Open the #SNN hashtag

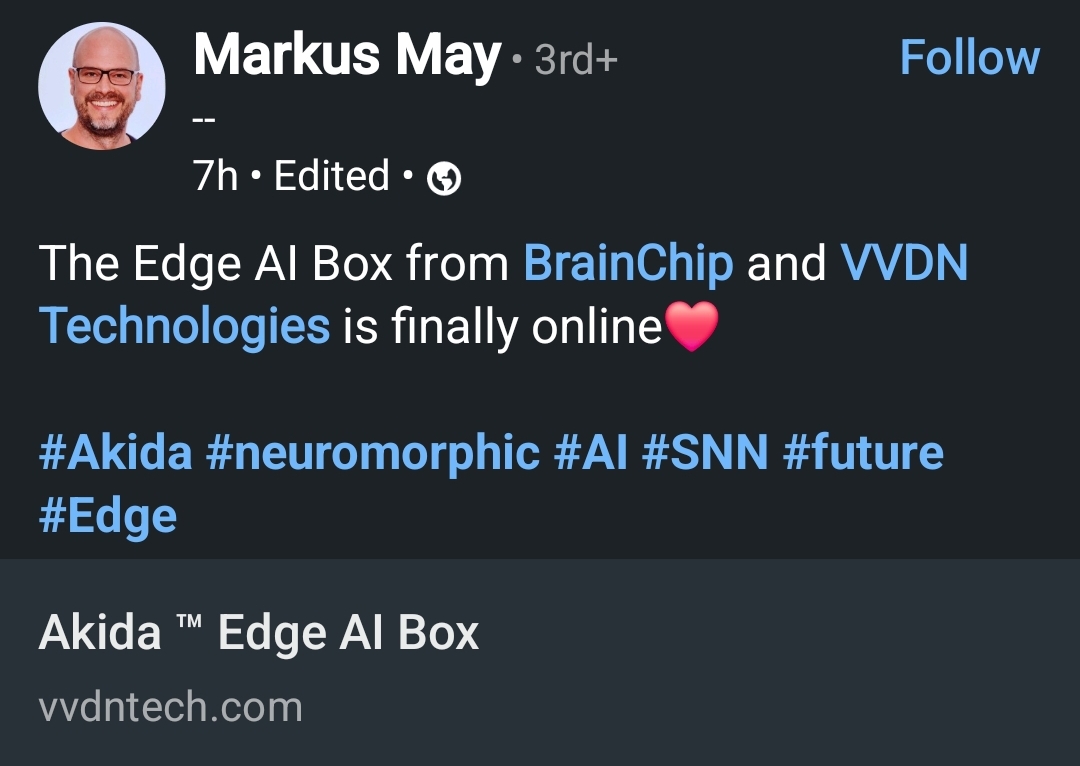coord(704,452)
